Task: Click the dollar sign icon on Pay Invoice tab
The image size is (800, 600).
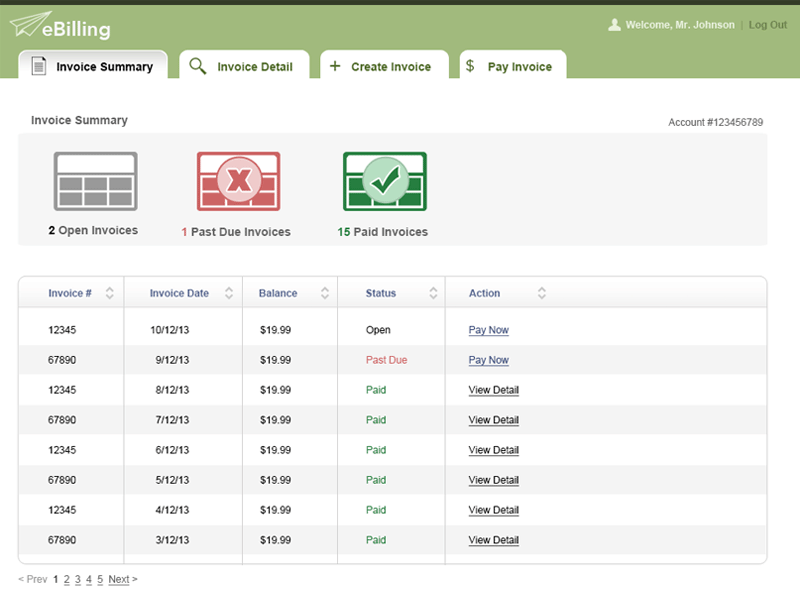Action: pyautogui.click(x=468, y=65)
